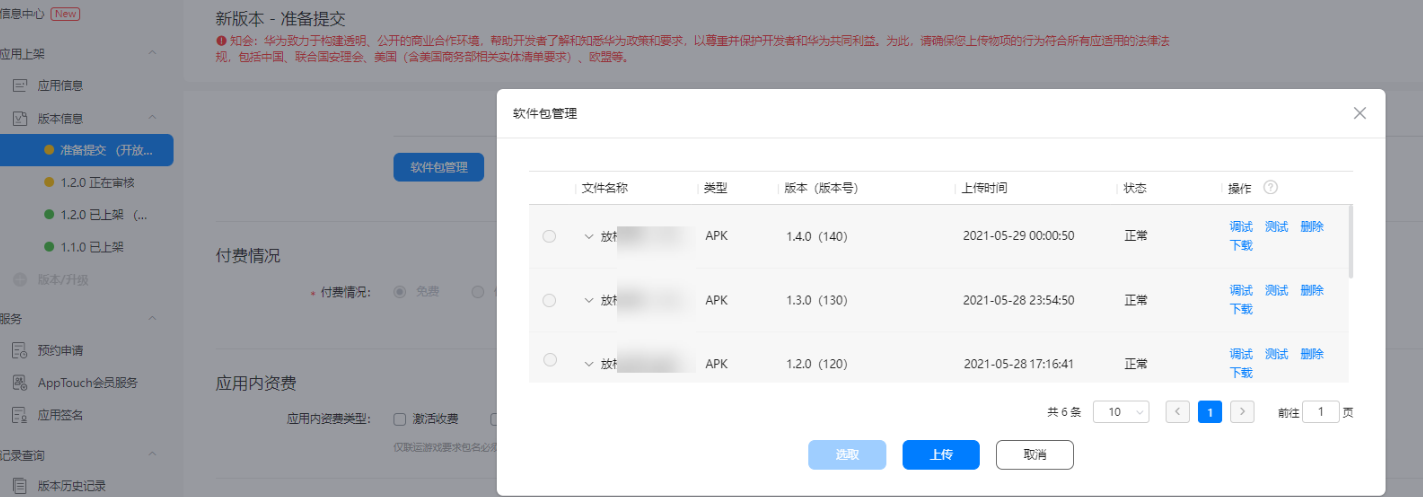Select radio button for version 1.3.0 (130)
1423x497 pixels.
(x=549, y=300)
